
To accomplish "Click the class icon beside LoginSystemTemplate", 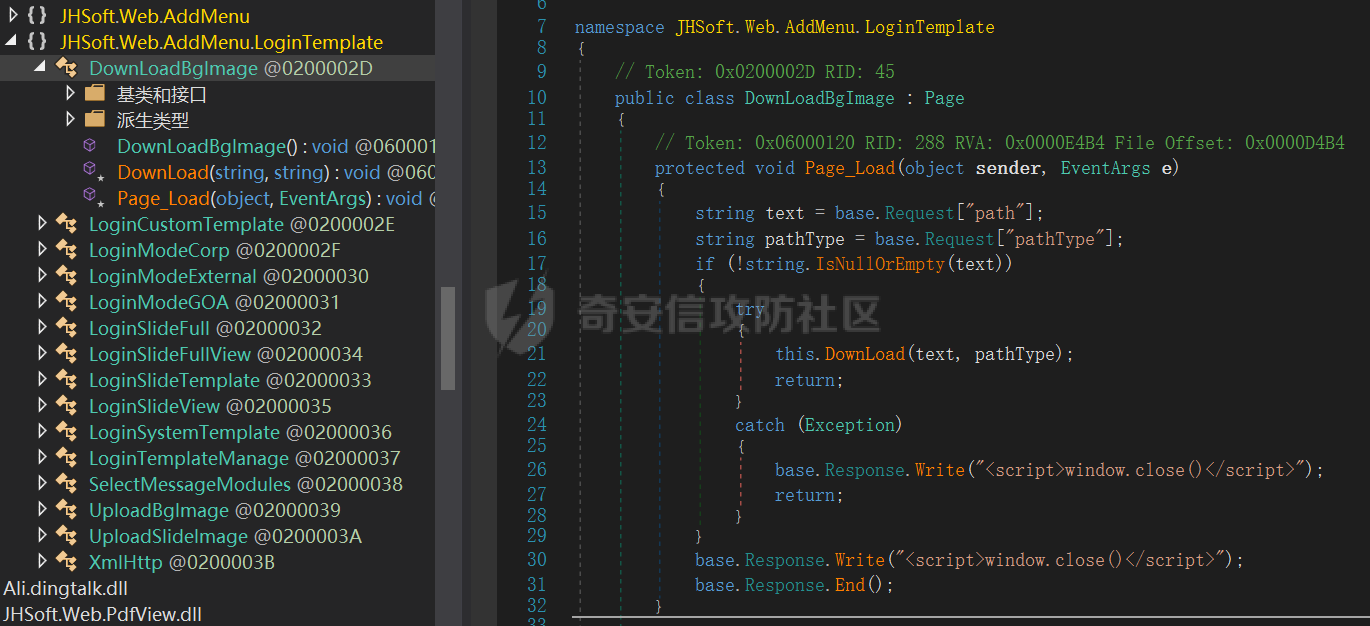I will pos(67,432).
